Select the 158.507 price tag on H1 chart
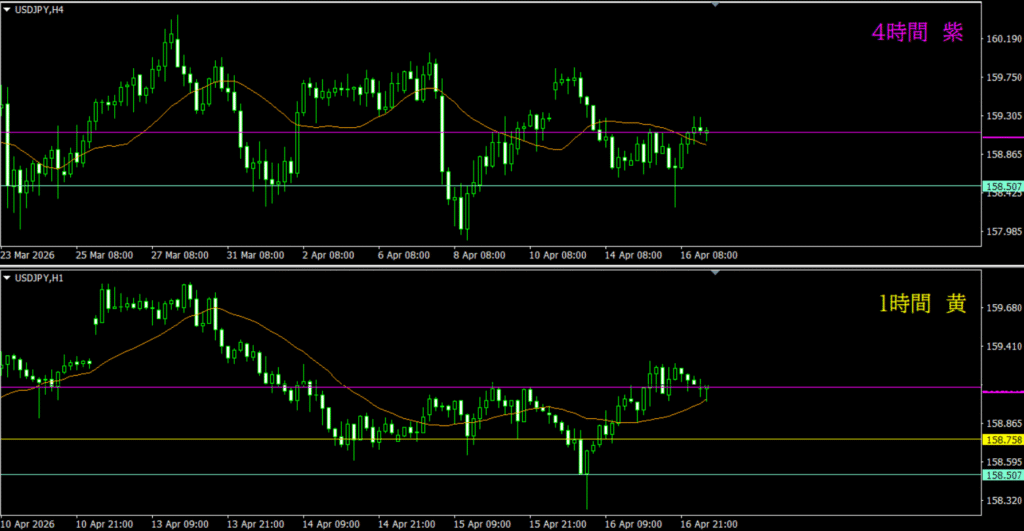 pyautogui.click(x=1002, y=475)
